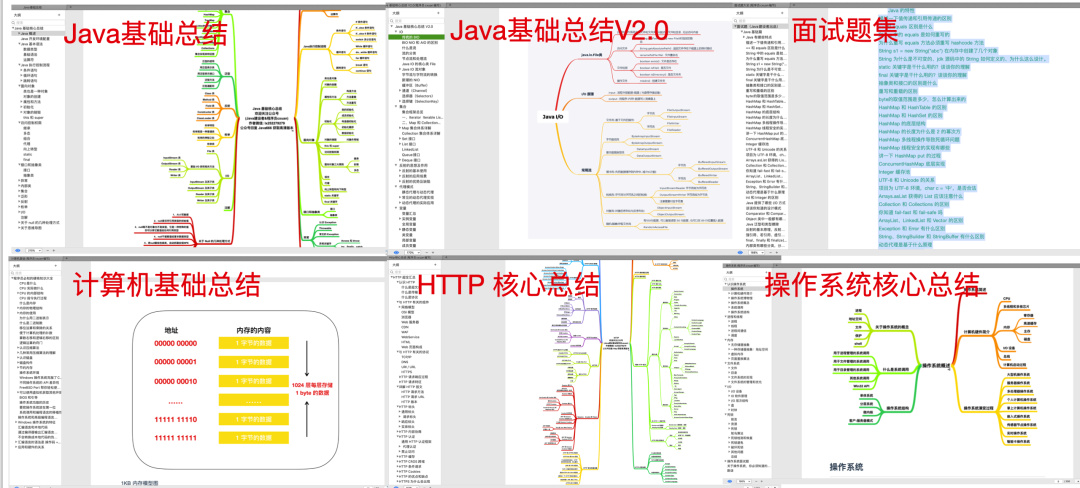Open zoom percentage dropdown in Java基础总结V2.0 window
1080x488 pixels.
point(413,253)
